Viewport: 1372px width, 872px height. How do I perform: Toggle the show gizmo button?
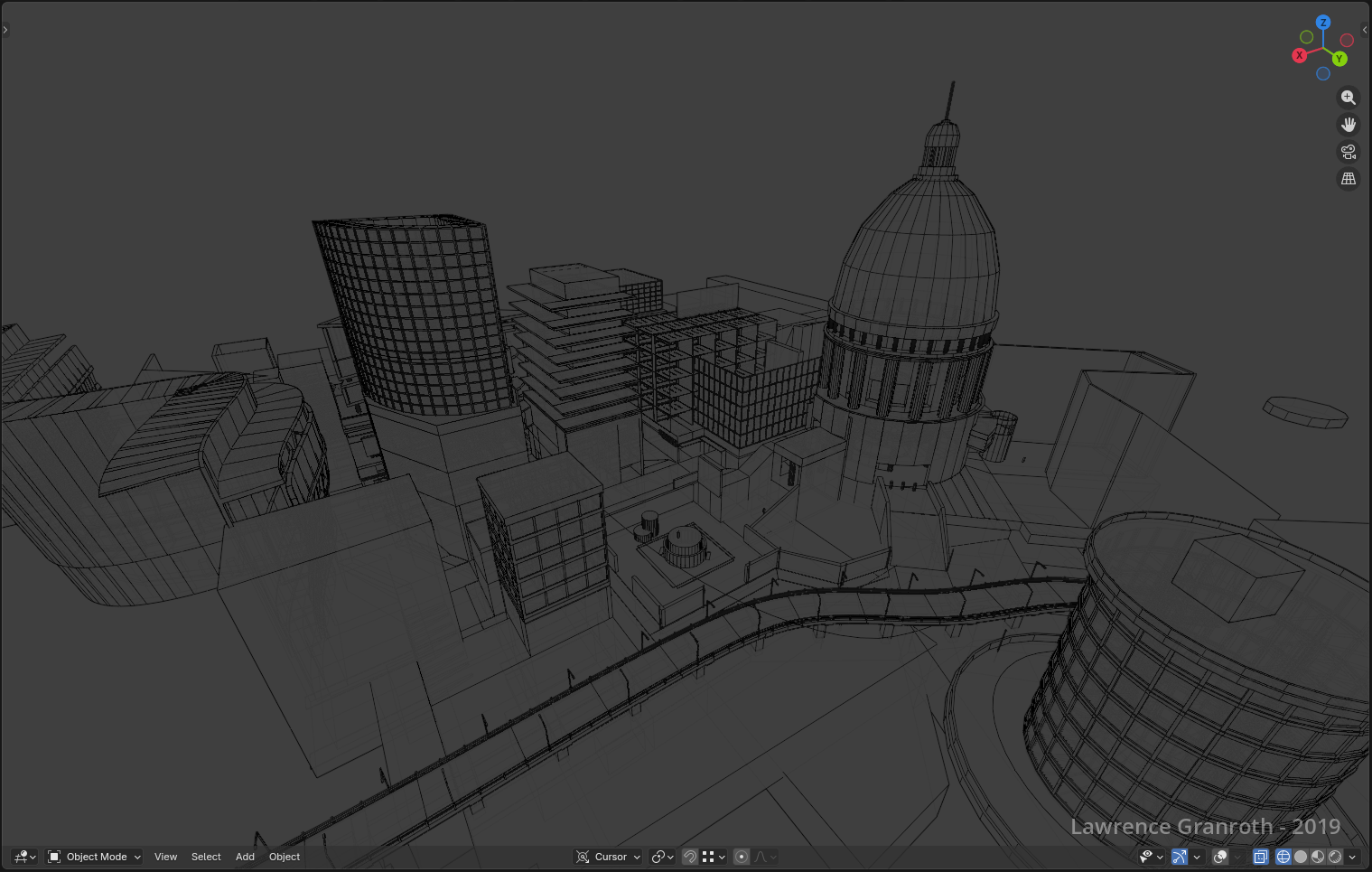coord(1179,857)
